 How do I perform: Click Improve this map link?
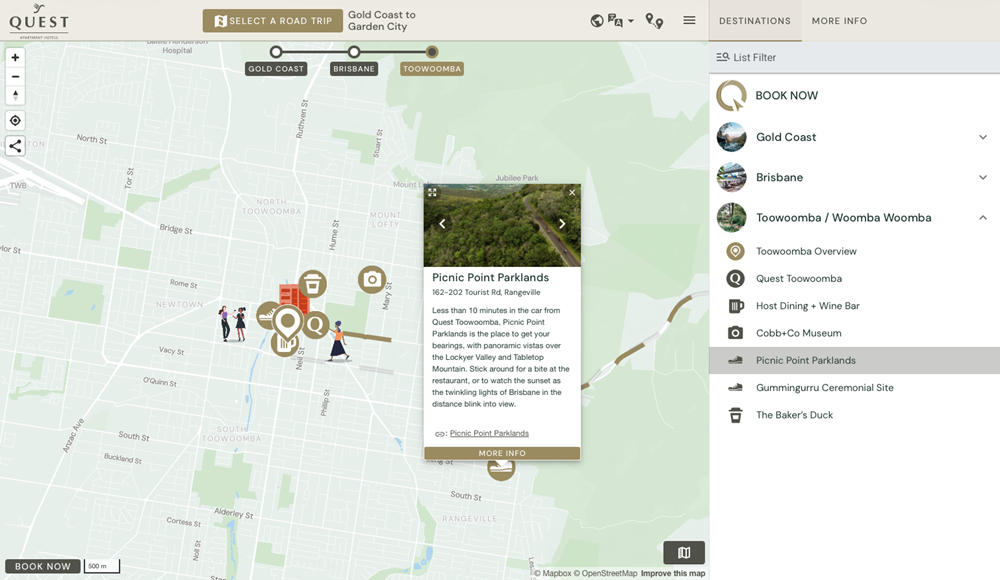(673, 574)
